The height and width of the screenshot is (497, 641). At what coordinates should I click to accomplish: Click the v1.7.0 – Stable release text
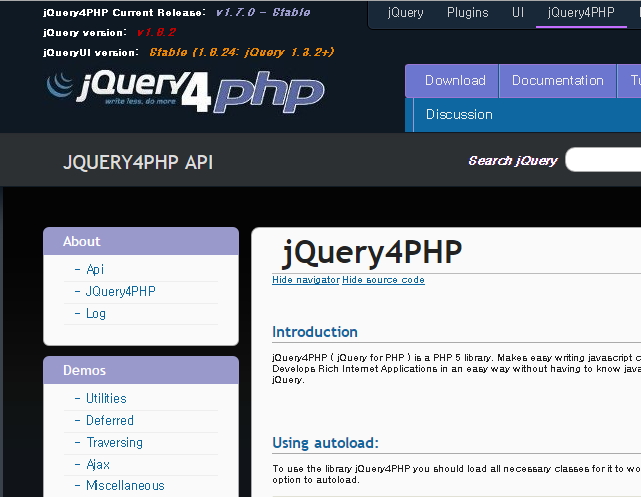[263, 12]
